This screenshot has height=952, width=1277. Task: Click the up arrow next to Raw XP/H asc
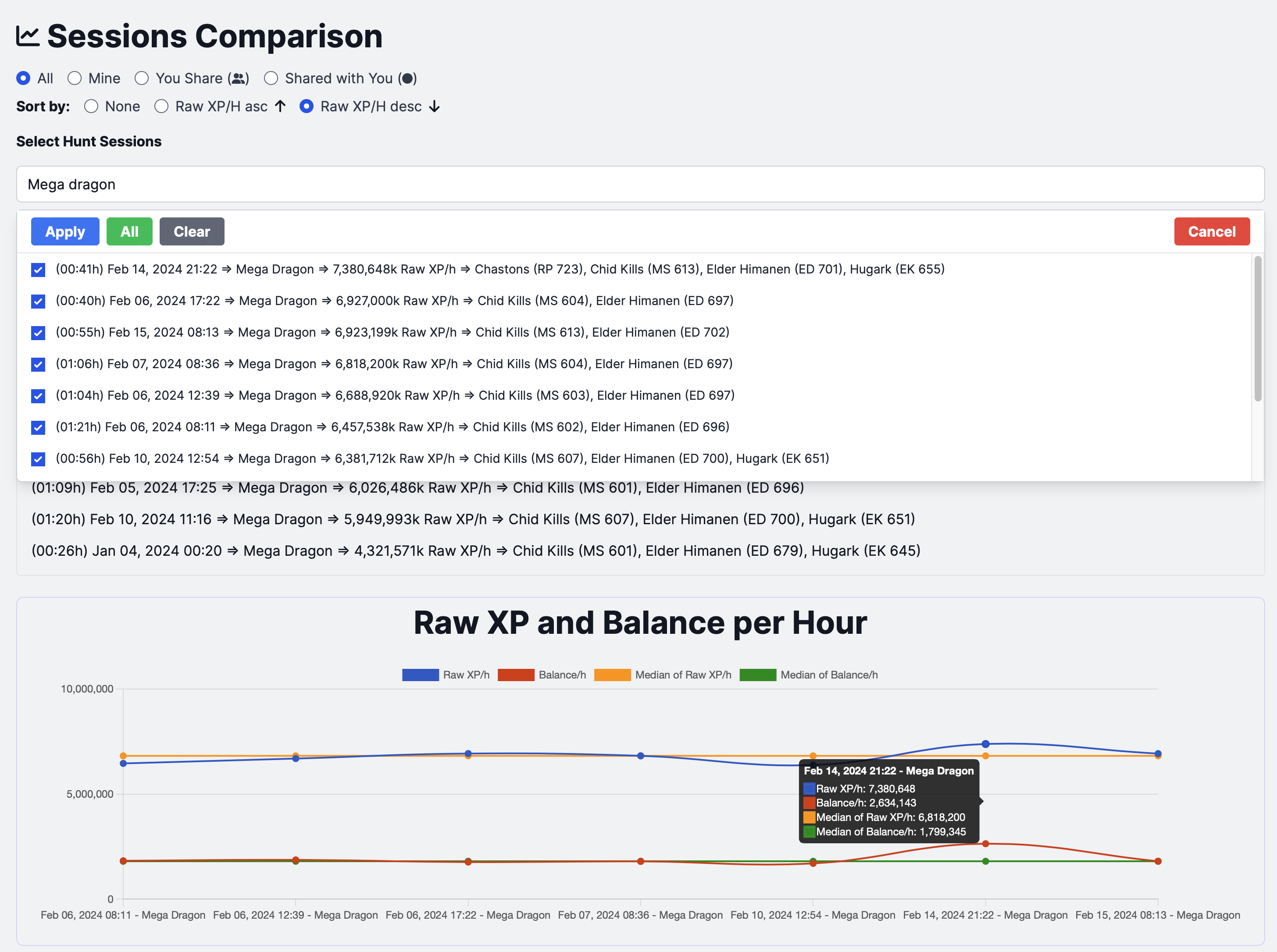click(x=280, y=107)
